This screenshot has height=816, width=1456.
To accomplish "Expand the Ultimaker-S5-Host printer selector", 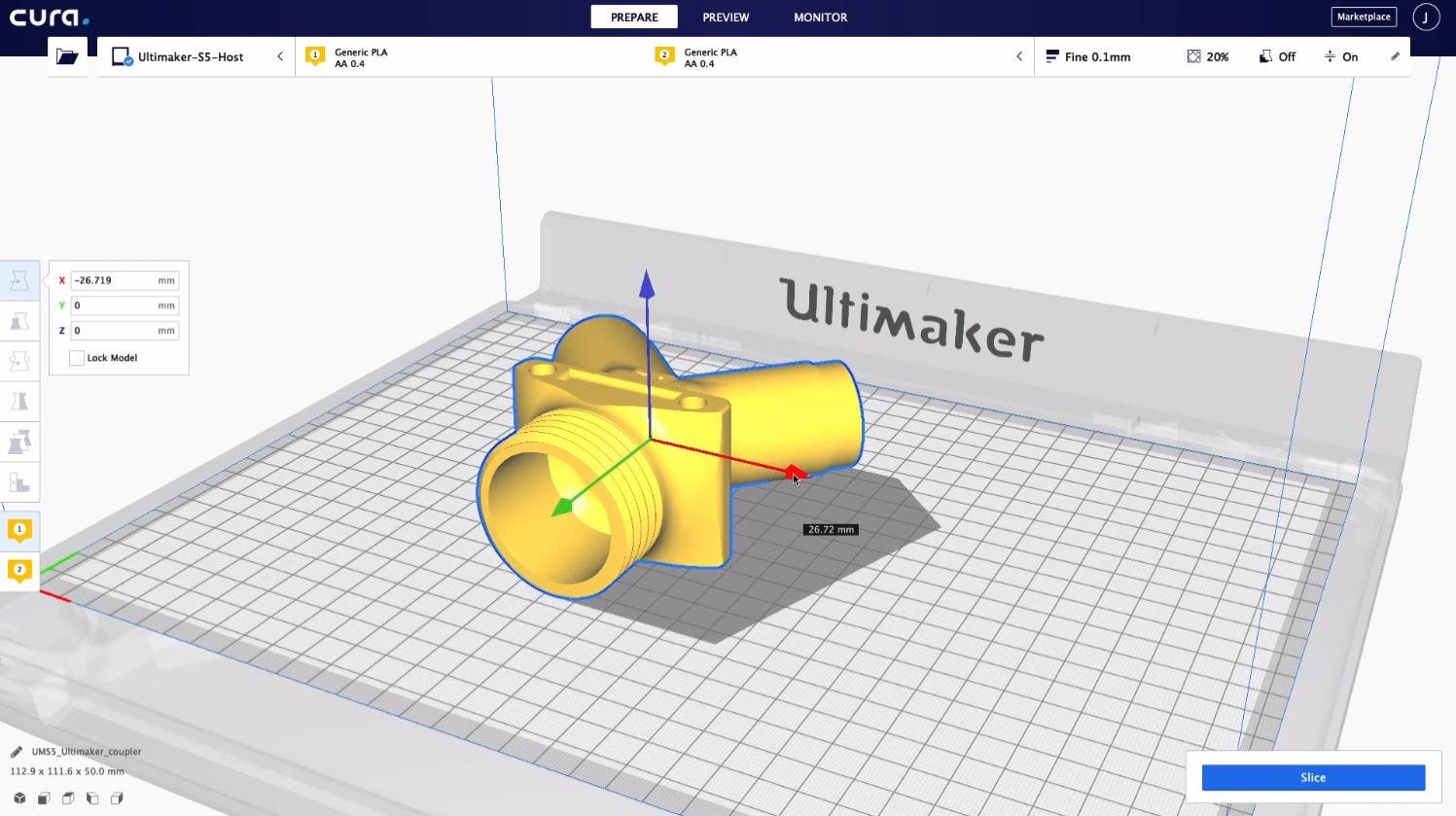I will (195, 57).
